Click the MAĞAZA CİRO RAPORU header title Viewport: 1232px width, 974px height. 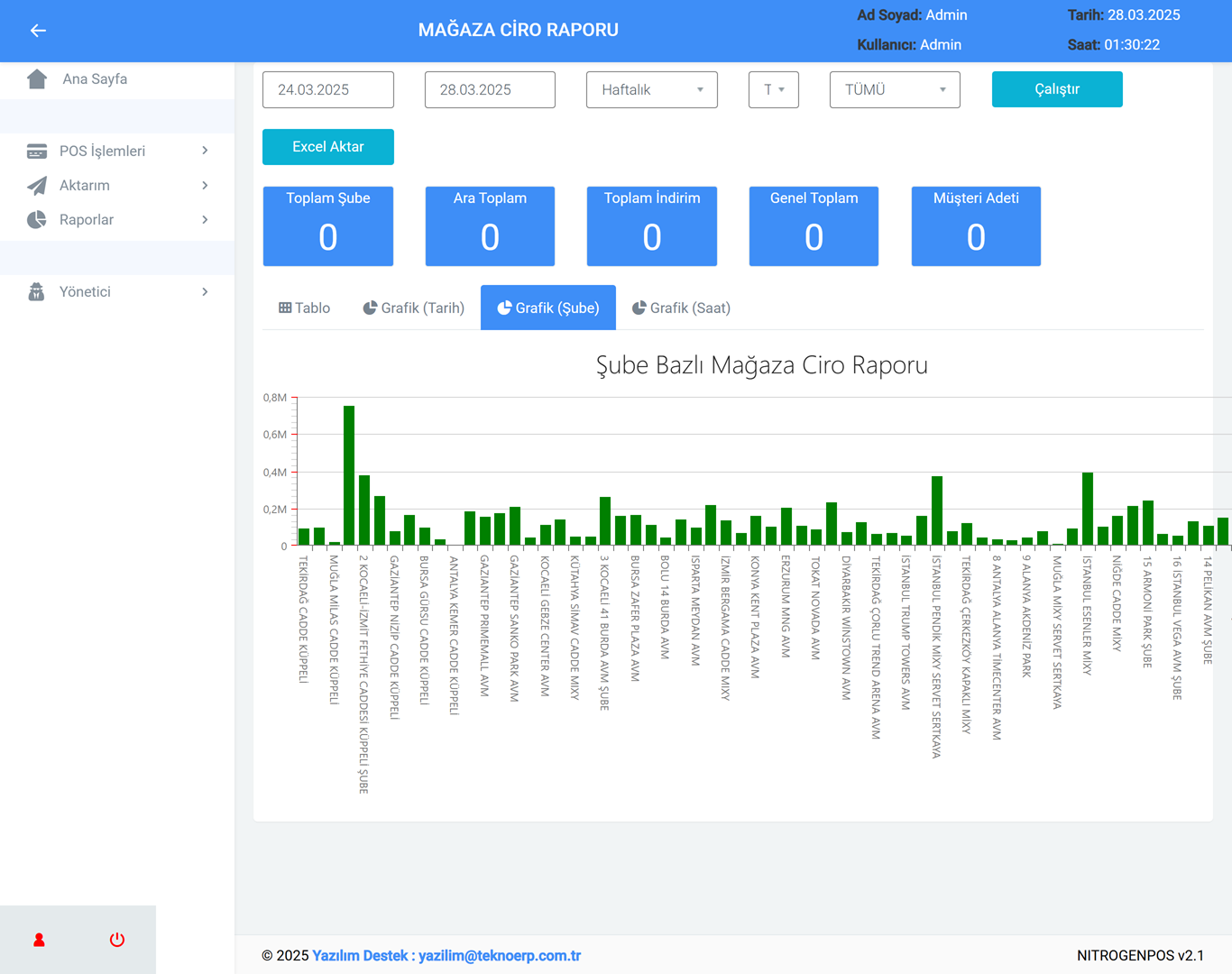click(x=519, y=30)
